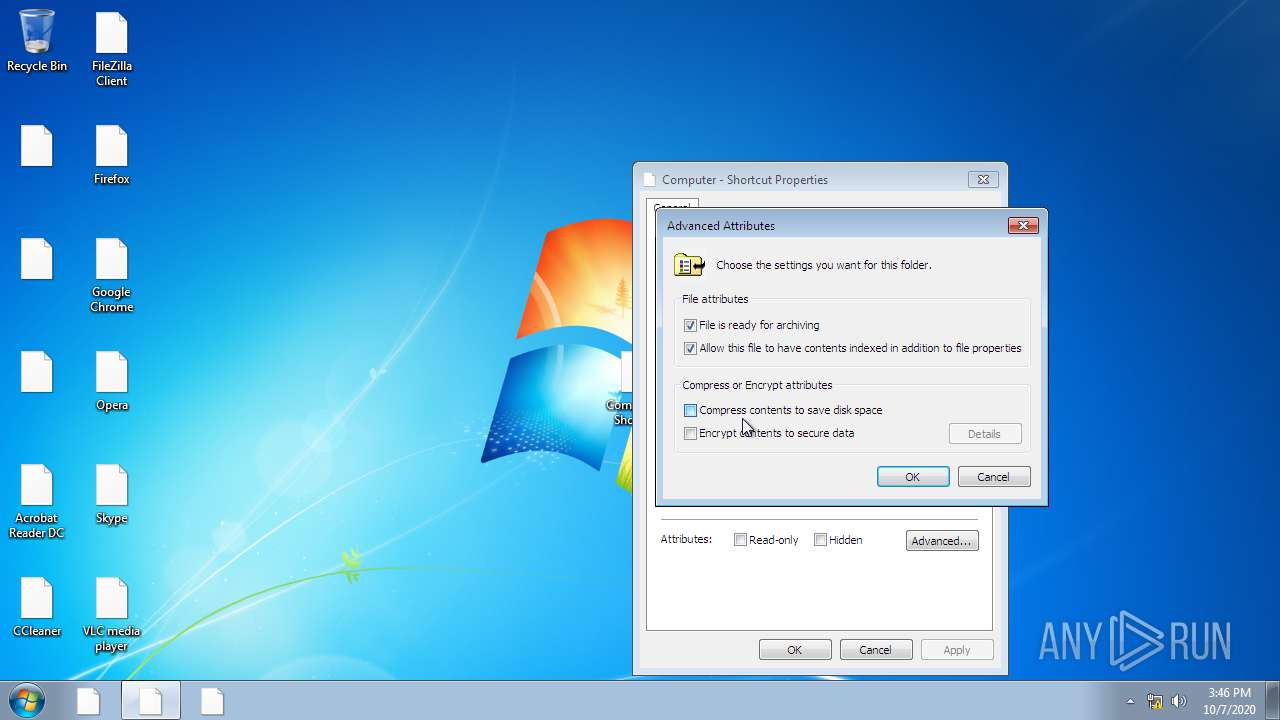
Task: Toggle File is ready for archiving
Action: (690, 325)
